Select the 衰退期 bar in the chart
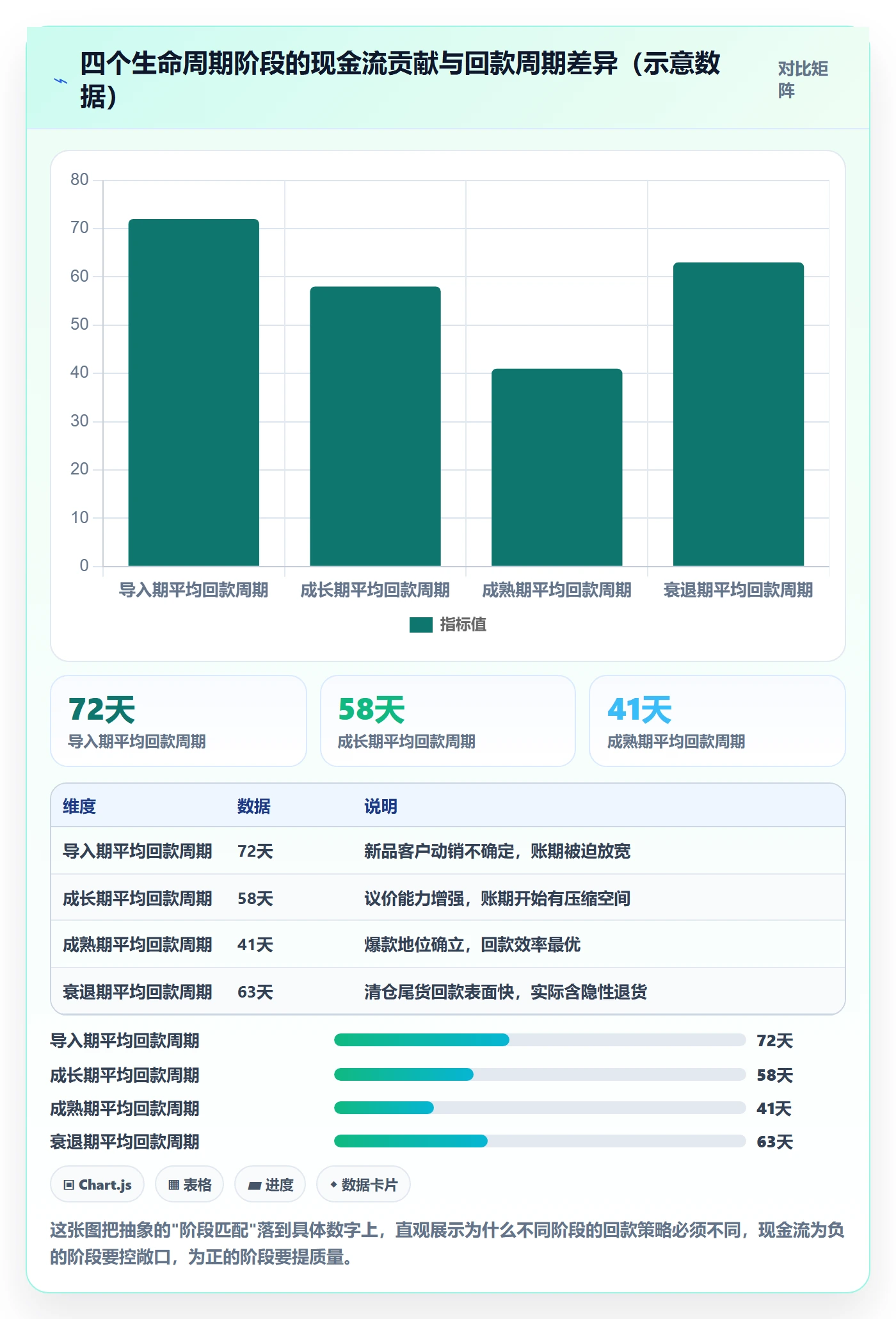 [739, 414]
